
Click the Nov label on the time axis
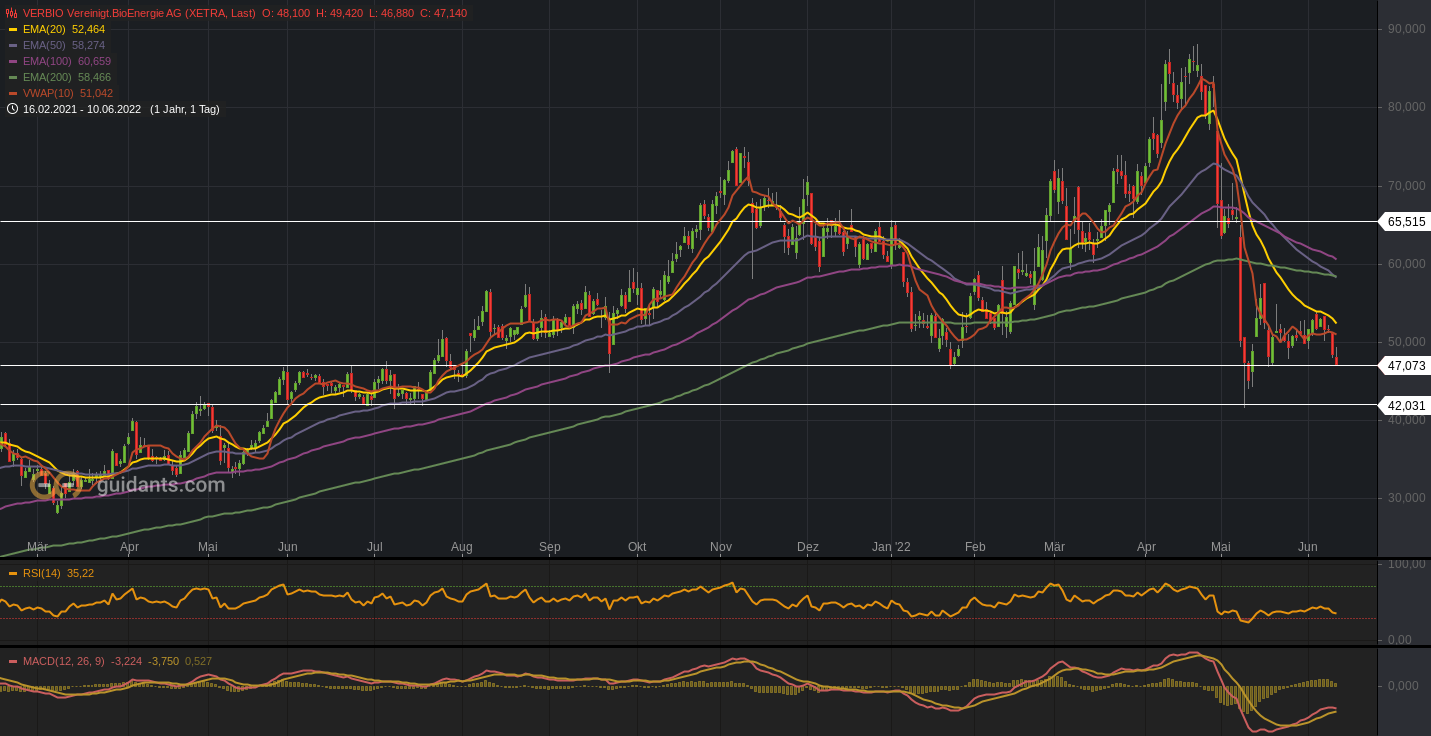click(721, 547)
